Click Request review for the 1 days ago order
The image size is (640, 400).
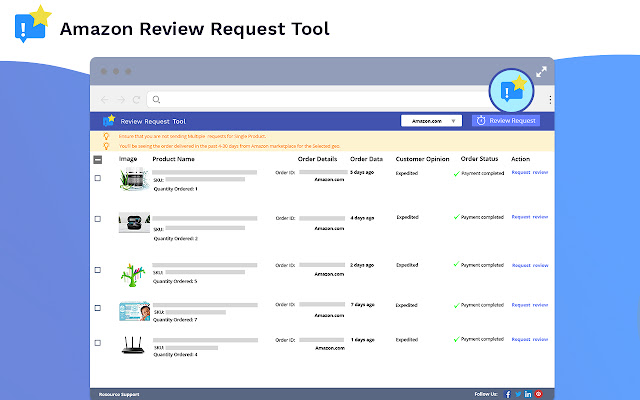530,339
